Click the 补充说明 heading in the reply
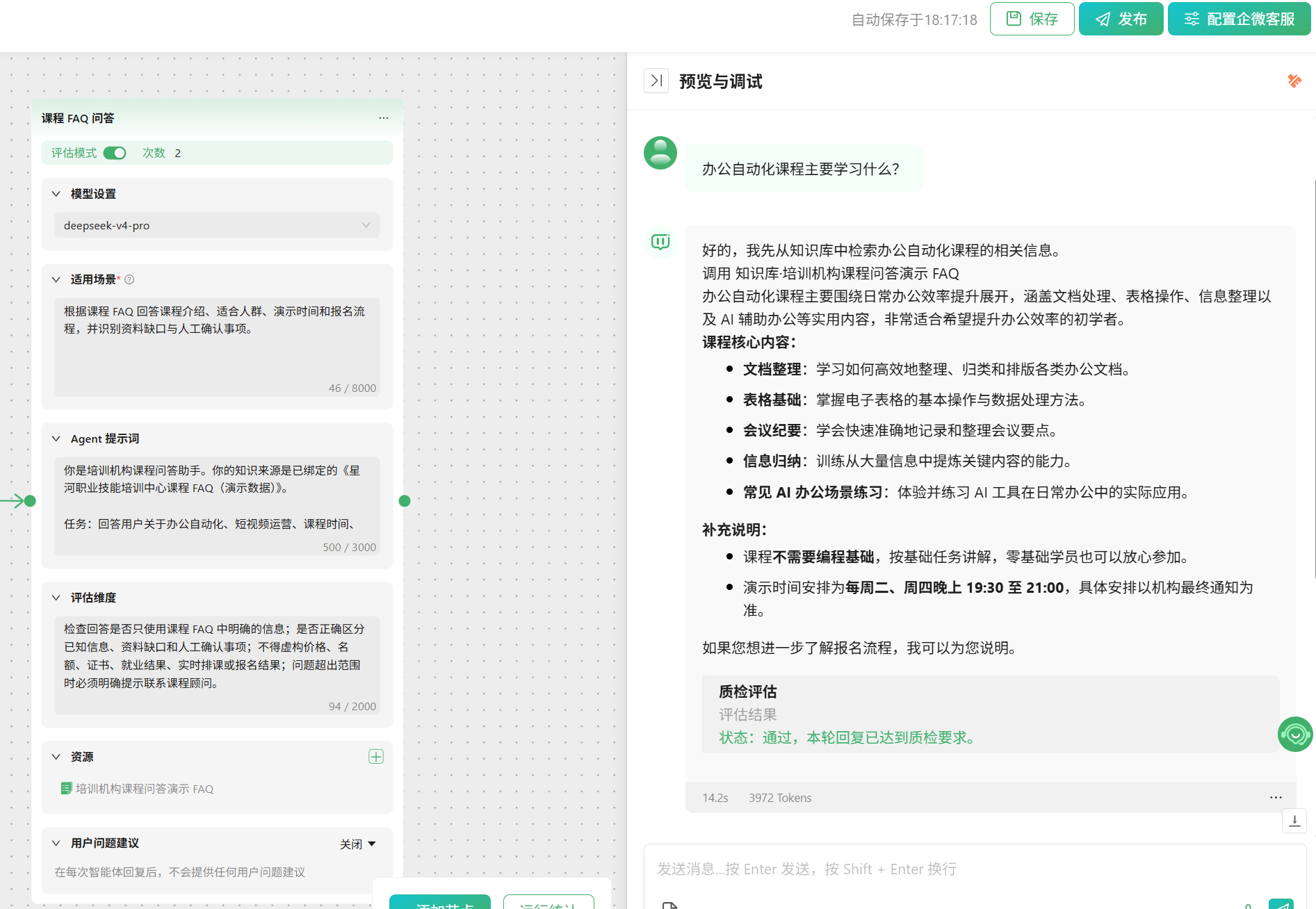 tap(734, 530)
